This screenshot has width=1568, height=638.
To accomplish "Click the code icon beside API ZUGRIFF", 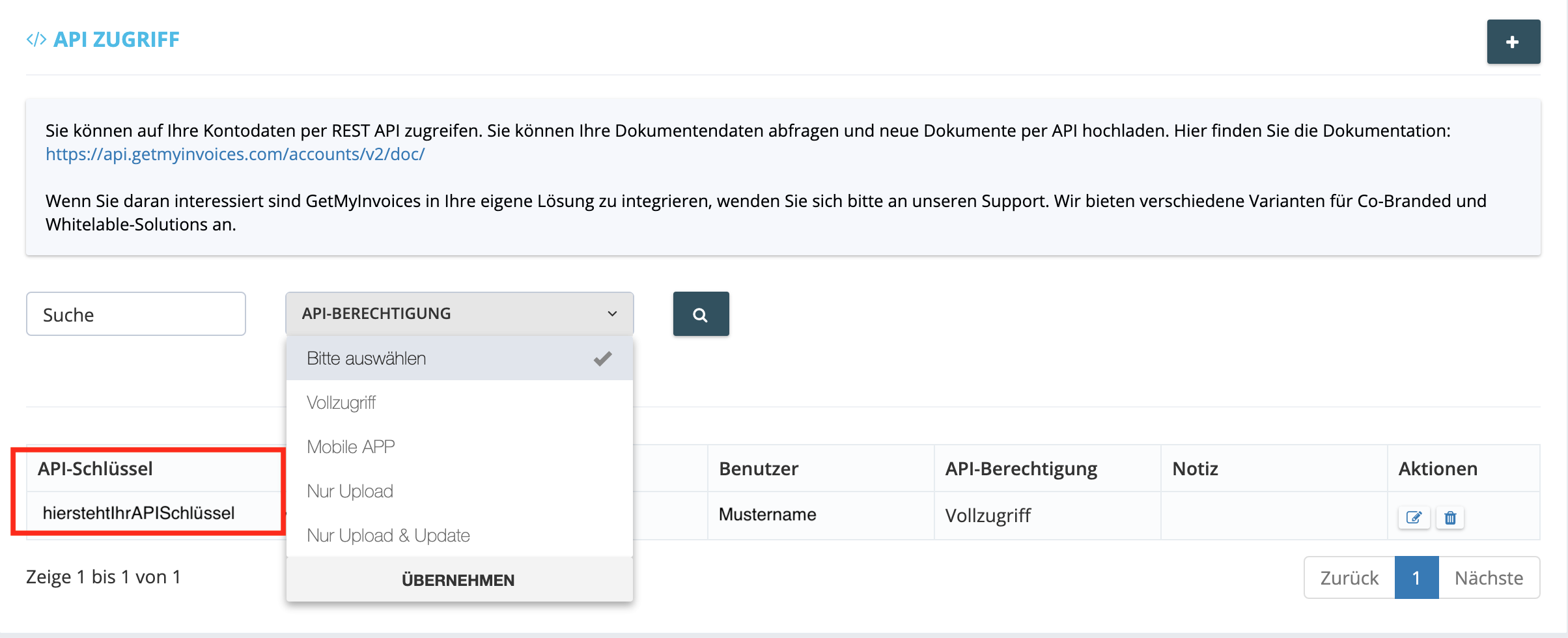I will [x=36, y=38].
